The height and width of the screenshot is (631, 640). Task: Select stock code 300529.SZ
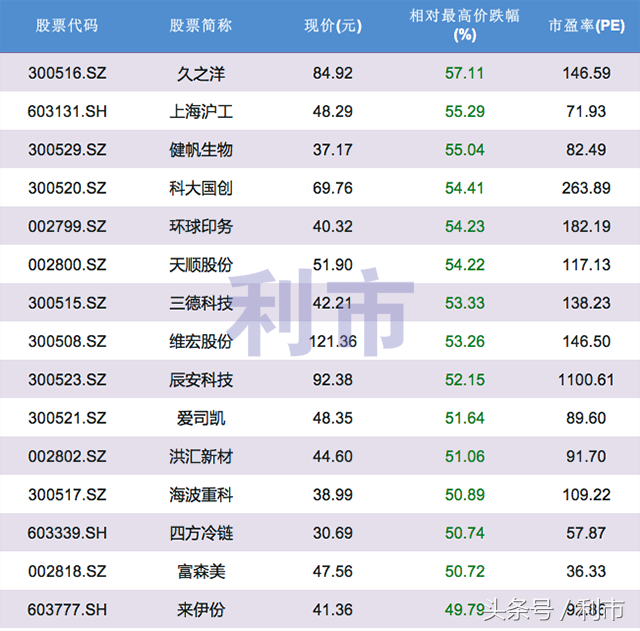pyautogui.click(x=67, y=150)
